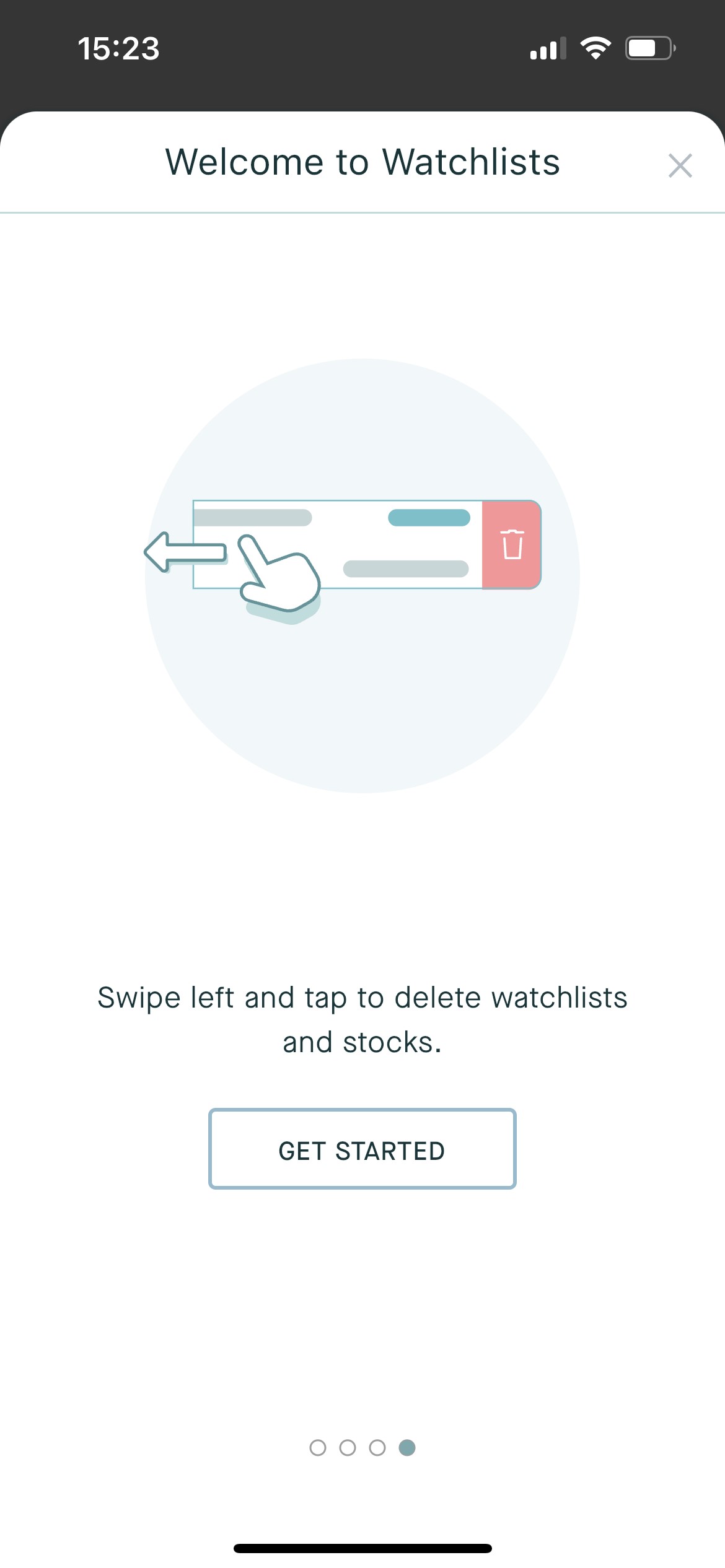Select the second onboarding page dot
Image resolution: width=725 pixels, height=1568 pixels.
click(348, 1447)
